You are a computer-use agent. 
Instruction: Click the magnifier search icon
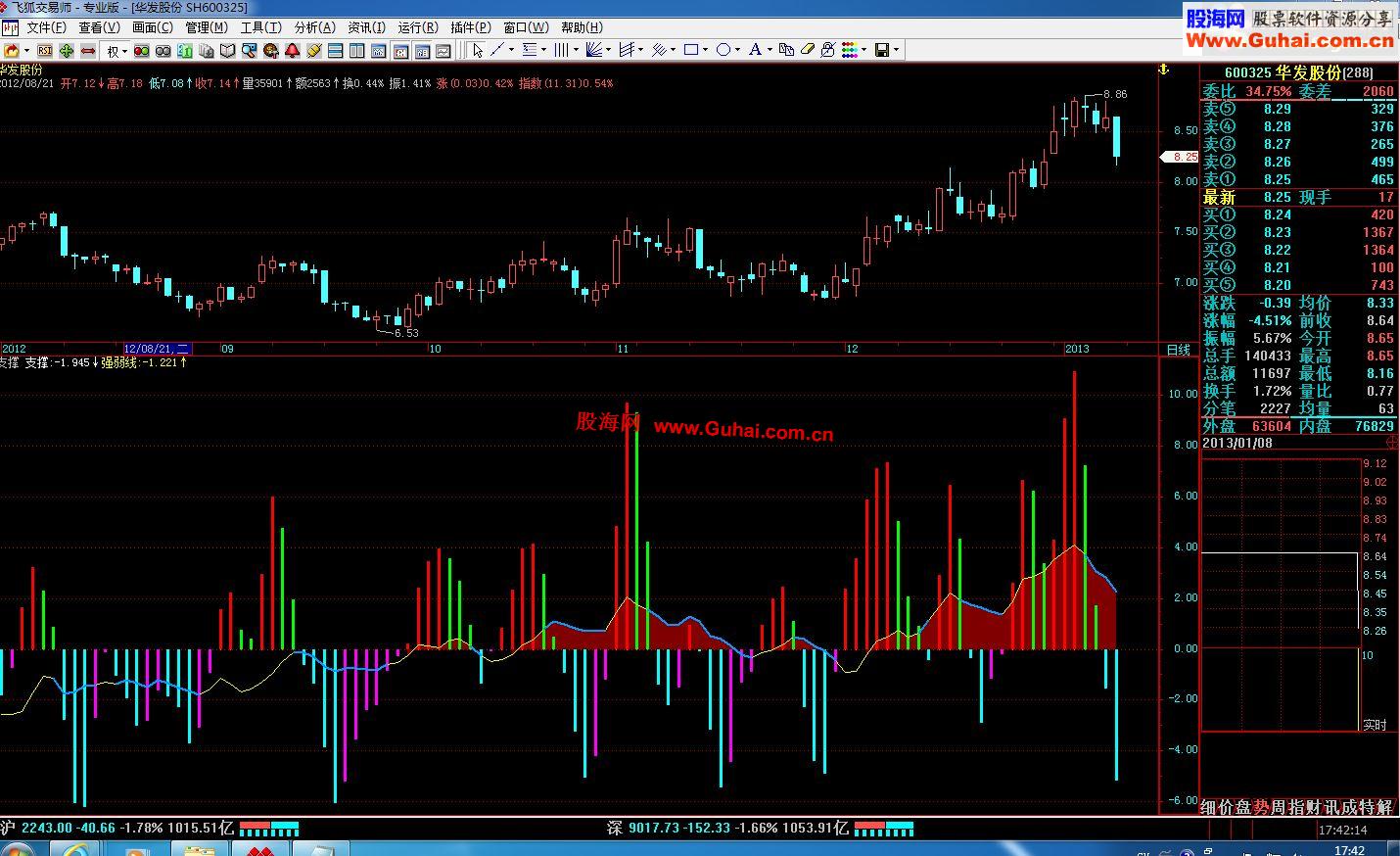pyautogui.click(x=249, y=51)
